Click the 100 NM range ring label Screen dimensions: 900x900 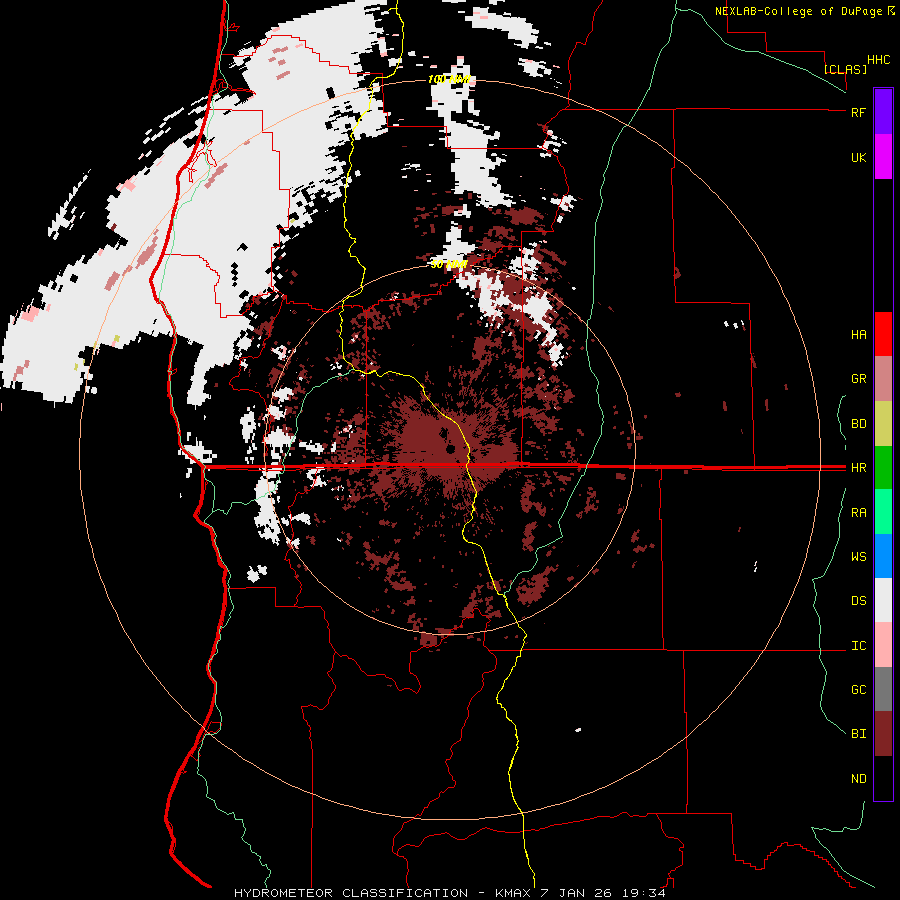pos(449,79)
